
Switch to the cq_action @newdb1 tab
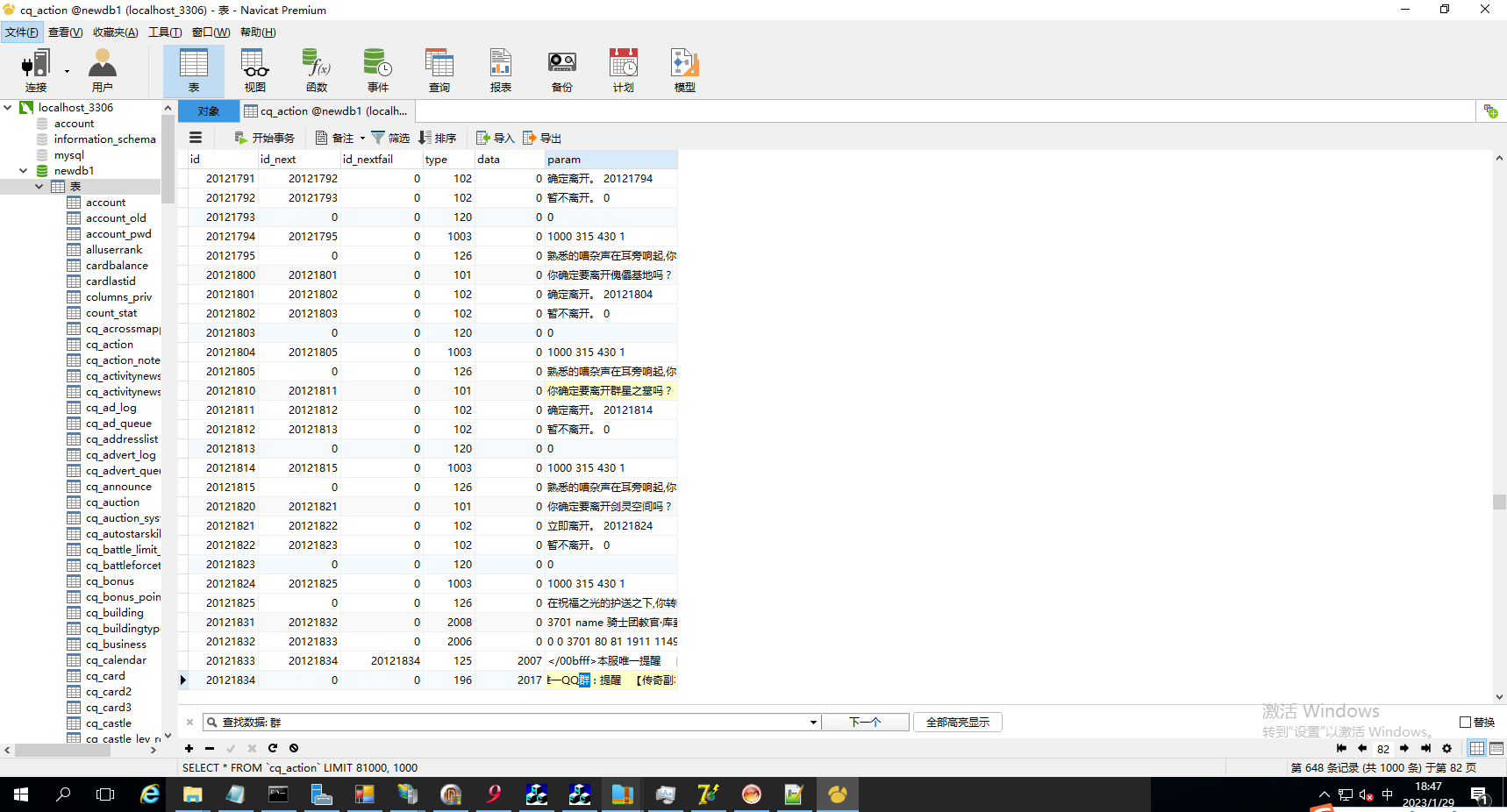click(326, 111)
